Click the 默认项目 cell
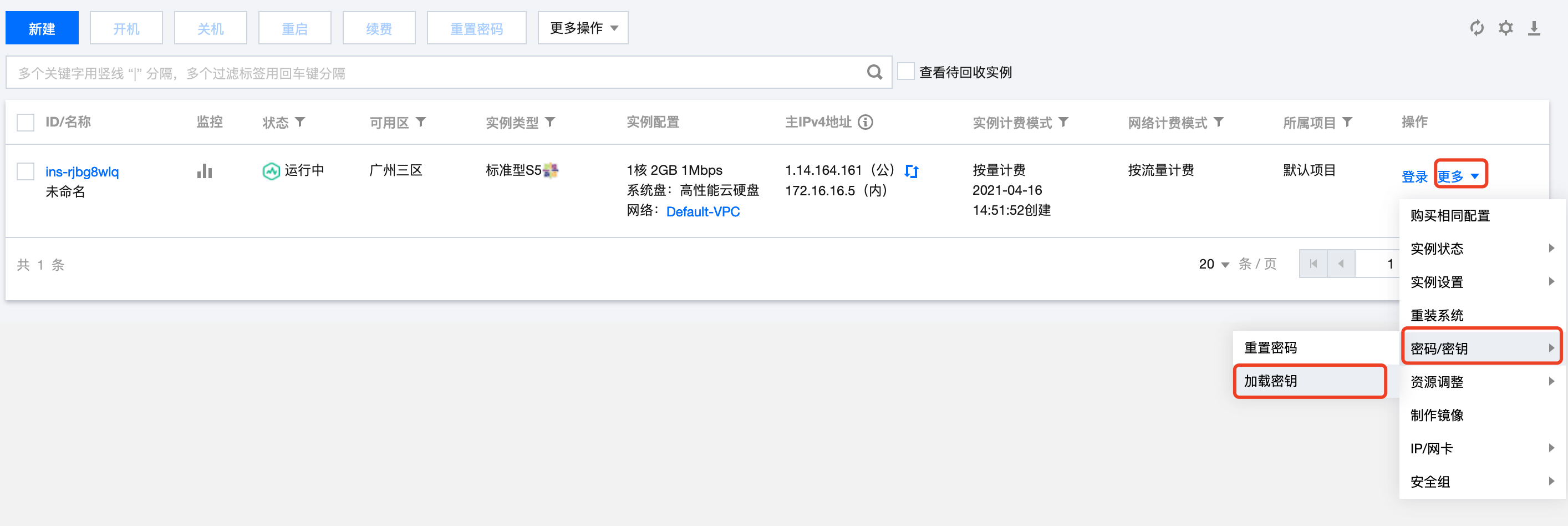Image resolution: width=1568 pixels, height=526 pixels. click(1309, 170)
